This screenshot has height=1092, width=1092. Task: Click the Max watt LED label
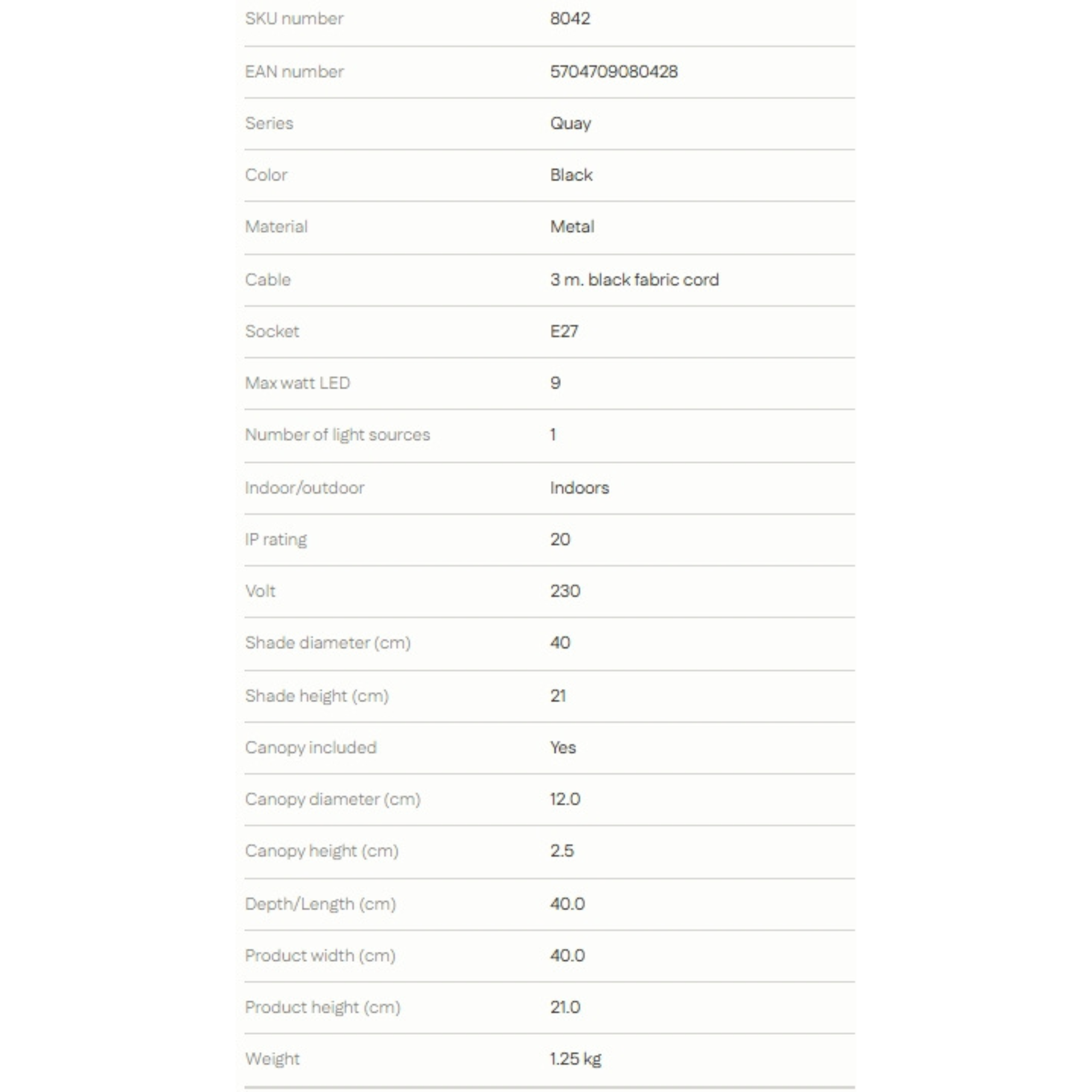pos(298,383)
